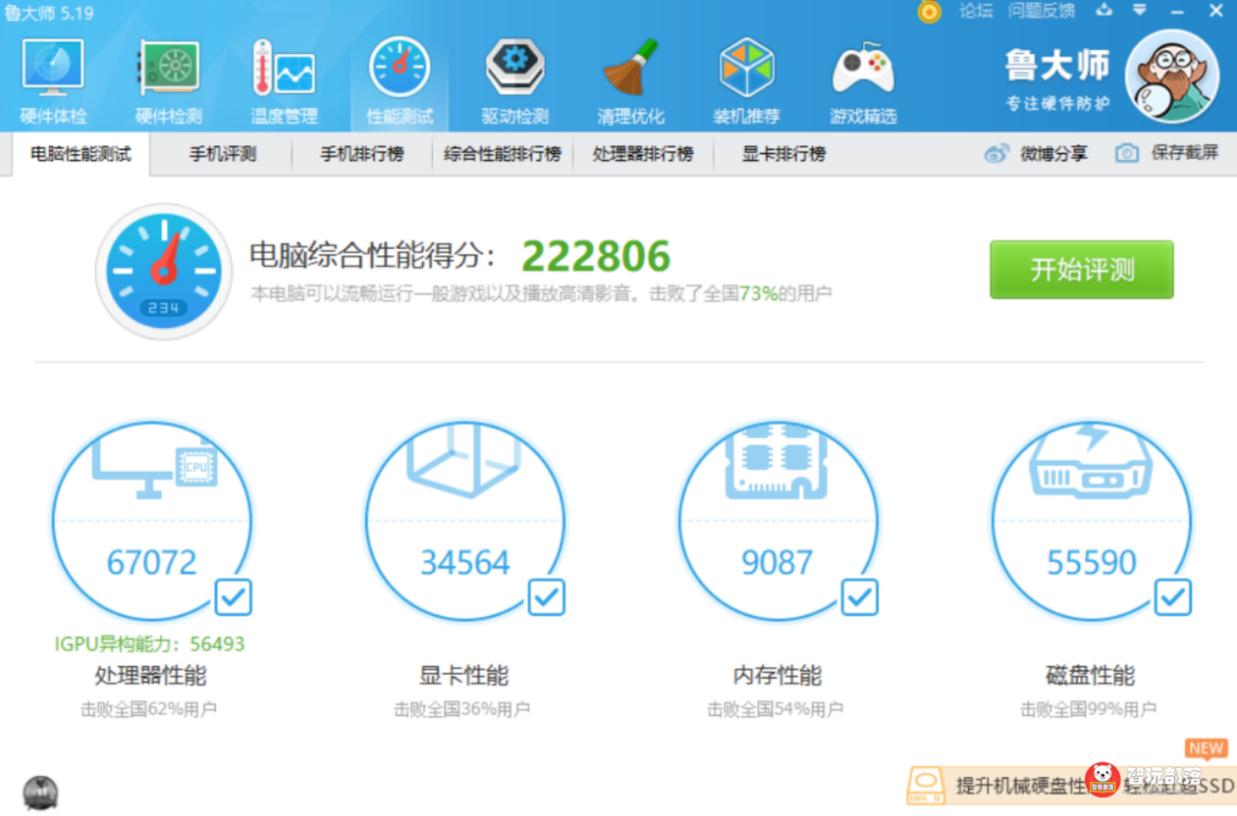
Task: Start benchmark with the 开始评测 button
Action: click(x=1081, y=269)
